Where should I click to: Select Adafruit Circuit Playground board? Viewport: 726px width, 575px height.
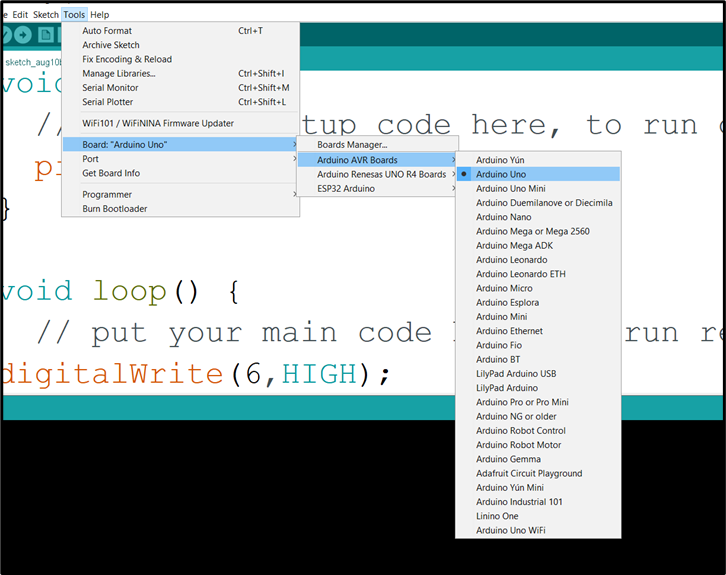pos(538,474)
